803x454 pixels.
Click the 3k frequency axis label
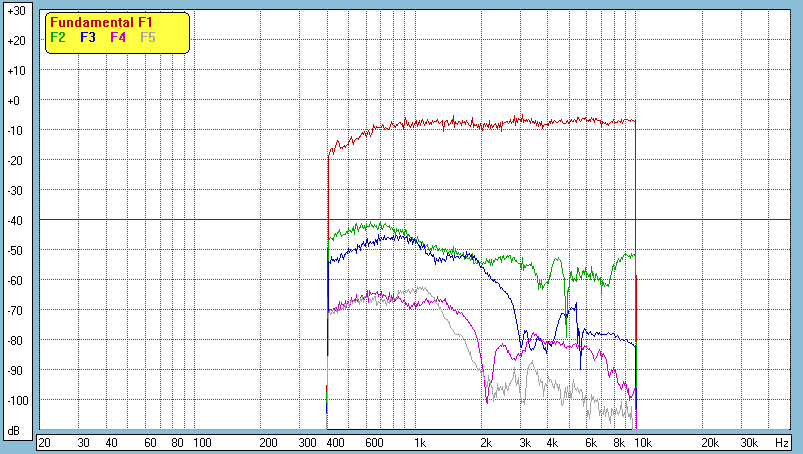click(x=524, y=442)
